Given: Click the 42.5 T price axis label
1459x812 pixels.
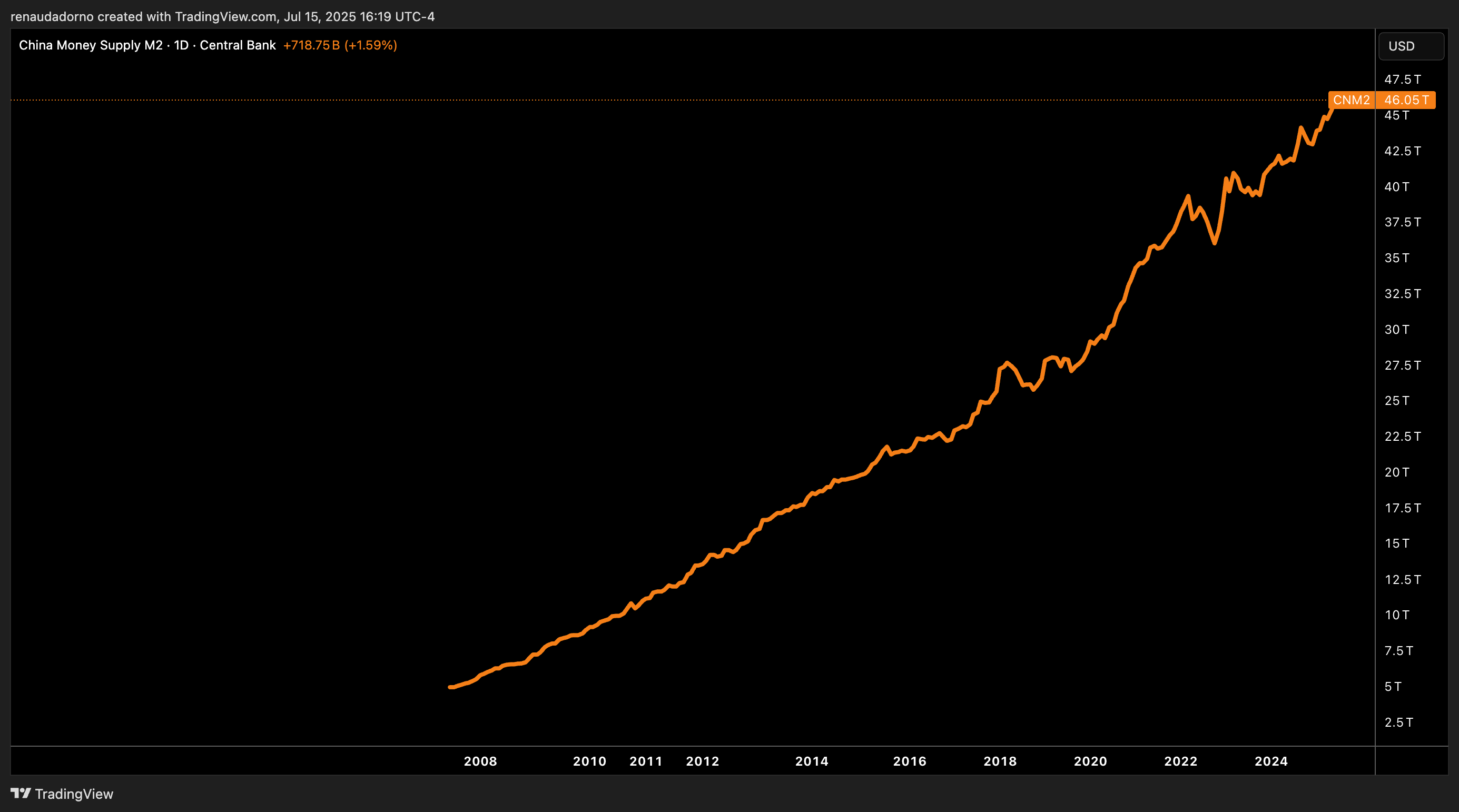Looking at the screenshot, I should 1402,151.
